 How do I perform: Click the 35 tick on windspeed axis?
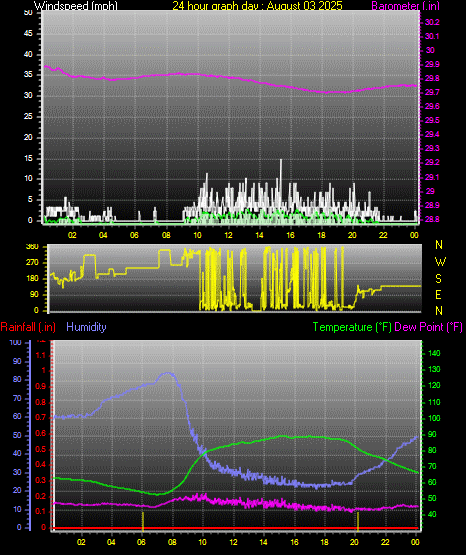click(x=28, y=75)
